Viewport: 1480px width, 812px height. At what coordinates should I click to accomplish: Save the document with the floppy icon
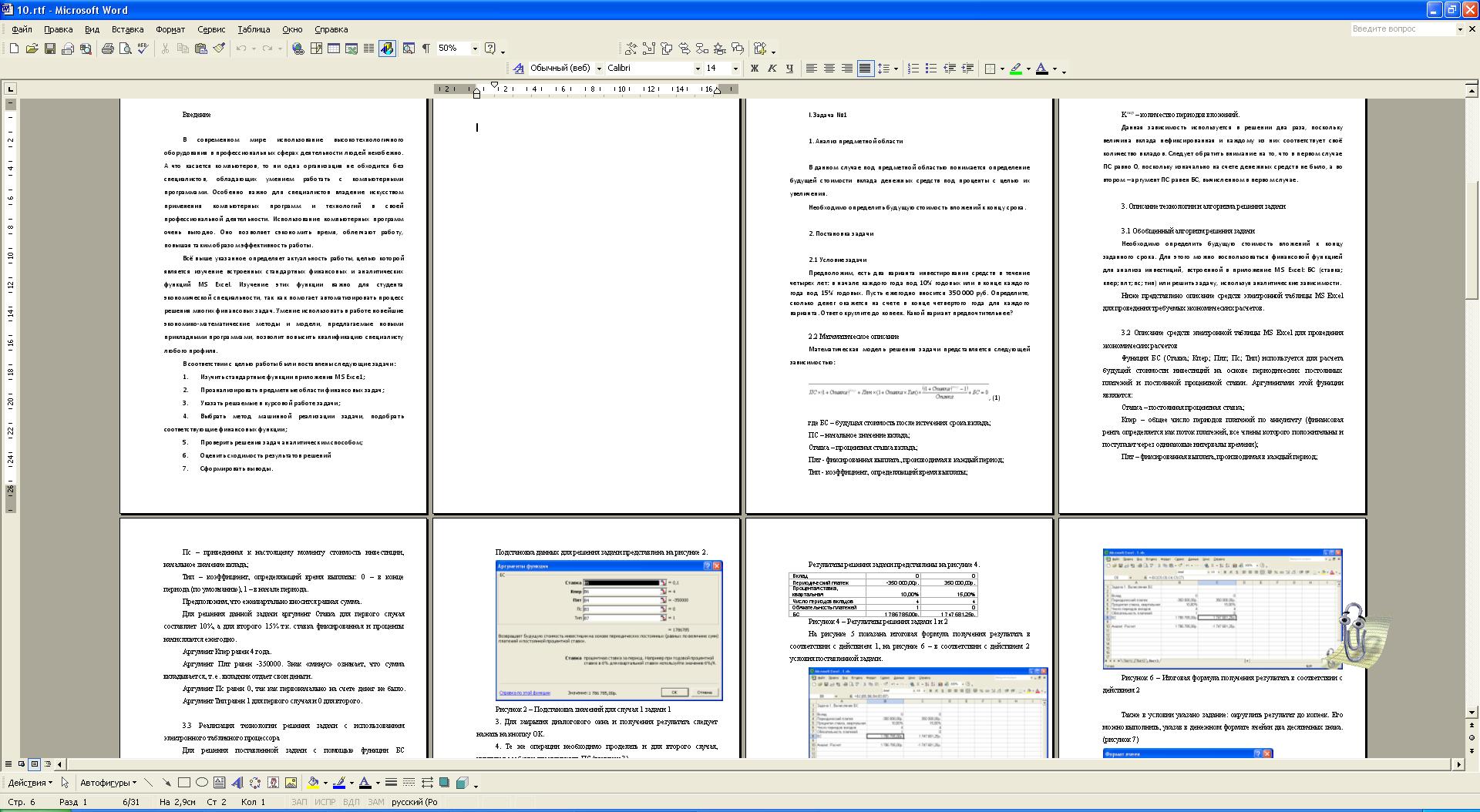click(x=50, y=49)
